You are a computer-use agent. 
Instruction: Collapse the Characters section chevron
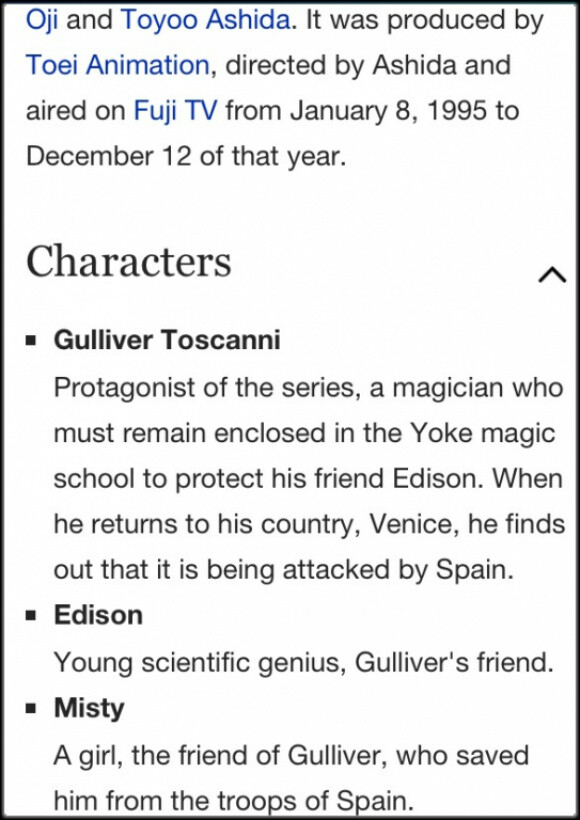pyautogui.click(x=552, y=275)
